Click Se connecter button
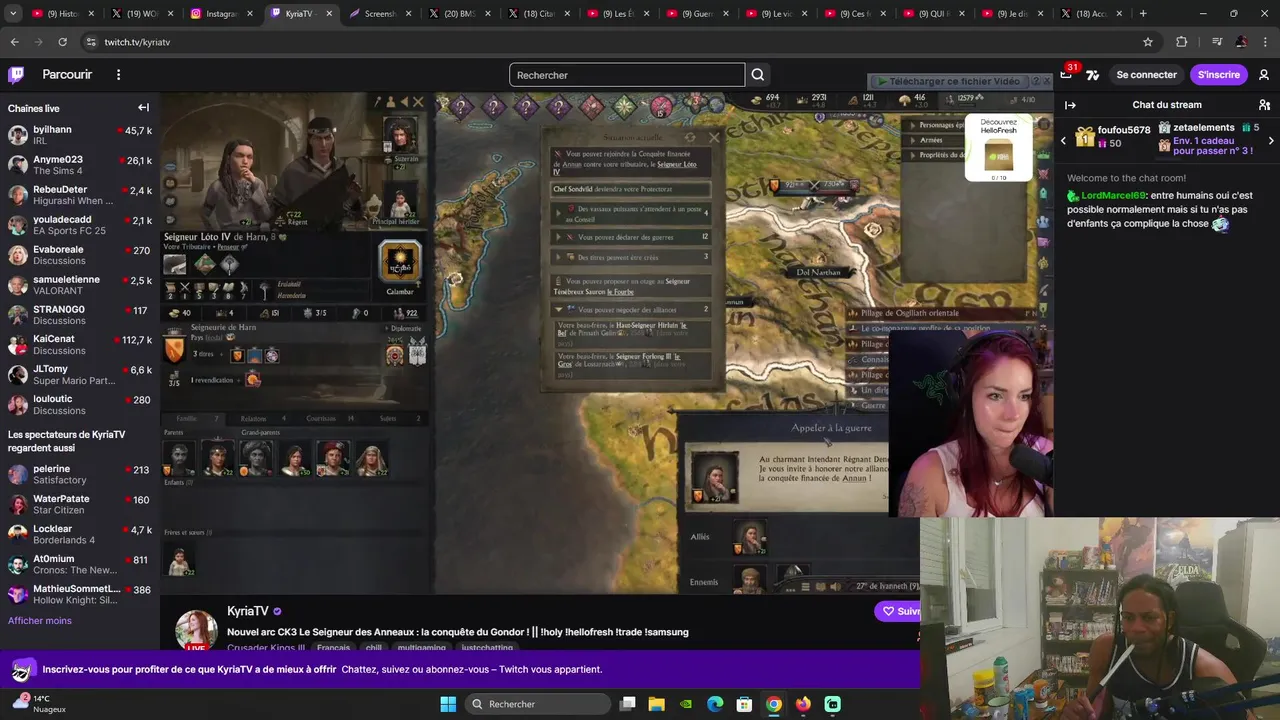 (1146, 75)
